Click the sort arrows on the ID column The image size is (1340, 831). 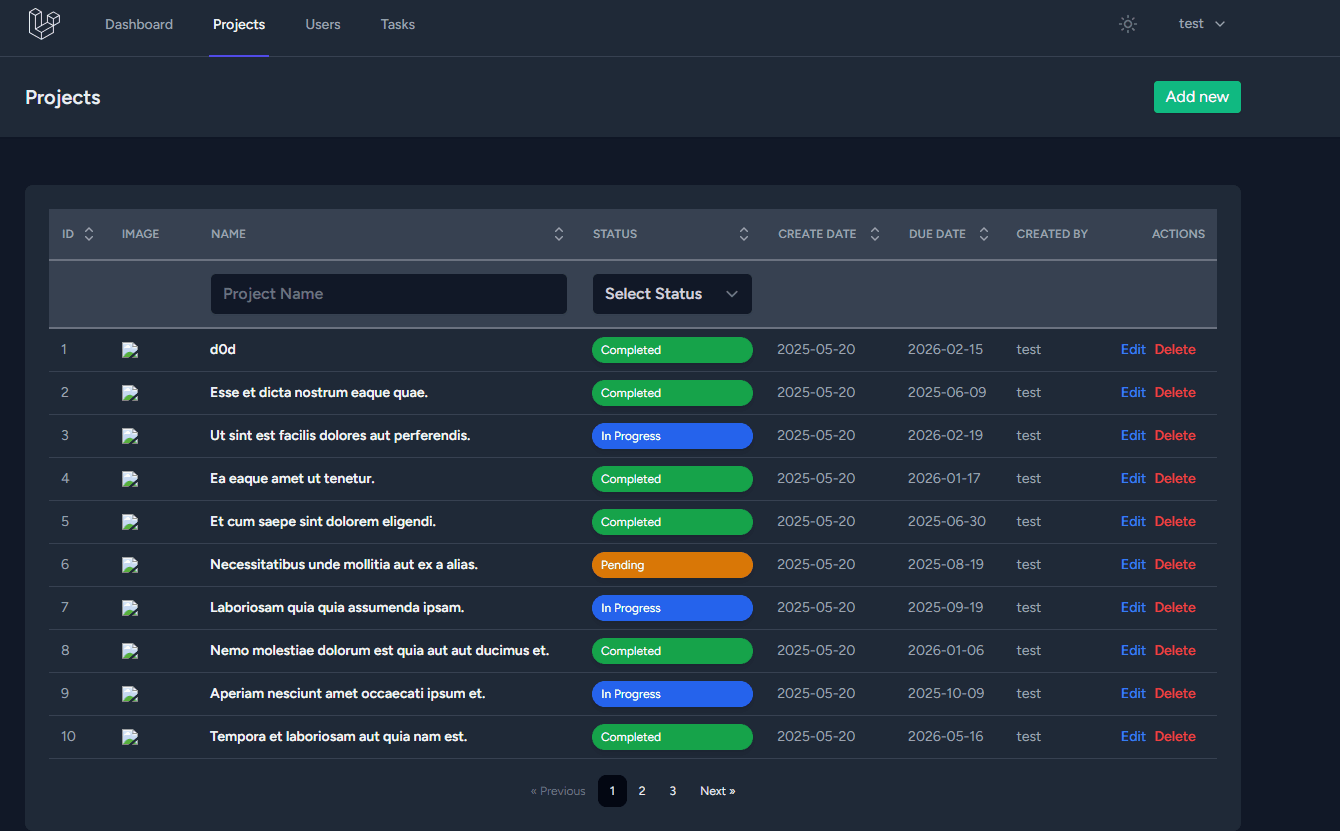click(89, 233)
